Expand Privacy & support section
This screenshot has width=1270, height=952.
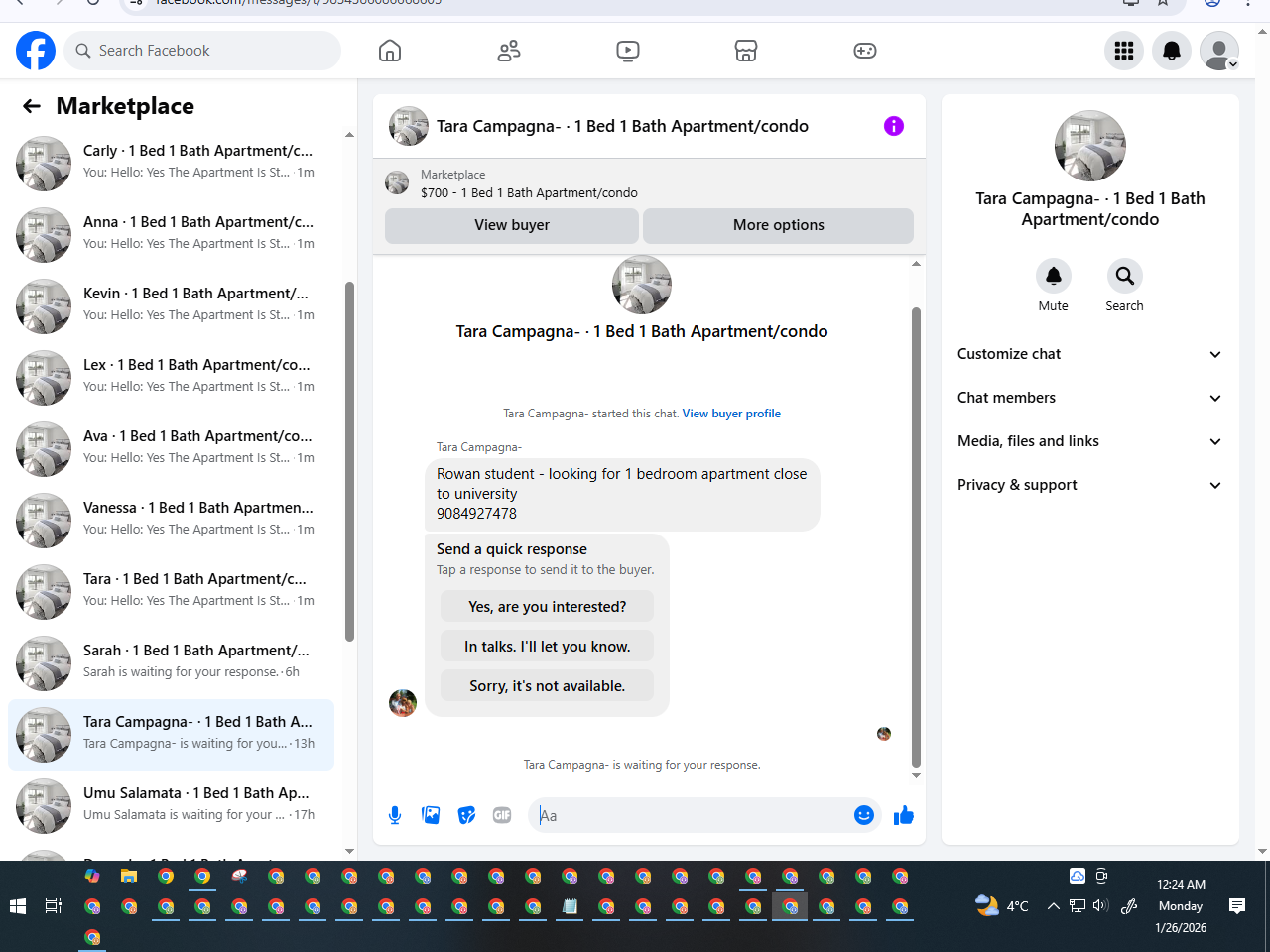coord(1090,485)
